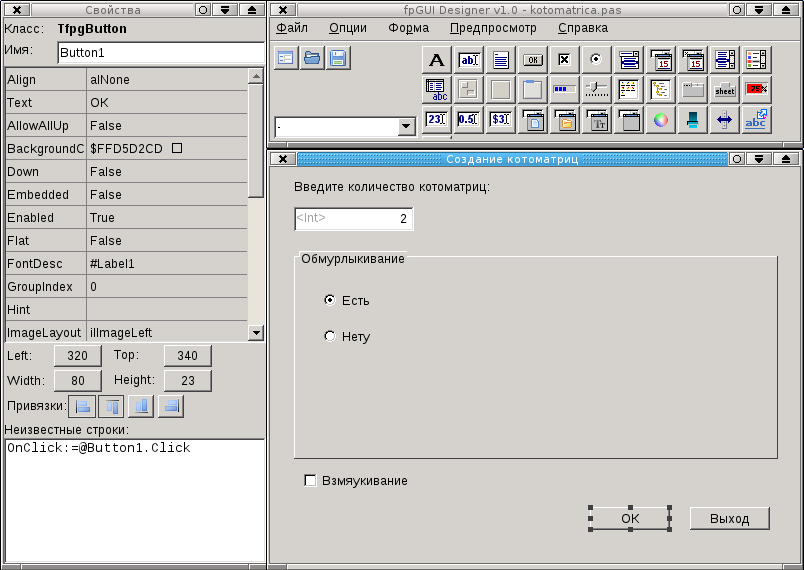Viewport: 804px width, 570px height.
Task: Open the 'Файл' menu
Action: (x=291, y=28)
